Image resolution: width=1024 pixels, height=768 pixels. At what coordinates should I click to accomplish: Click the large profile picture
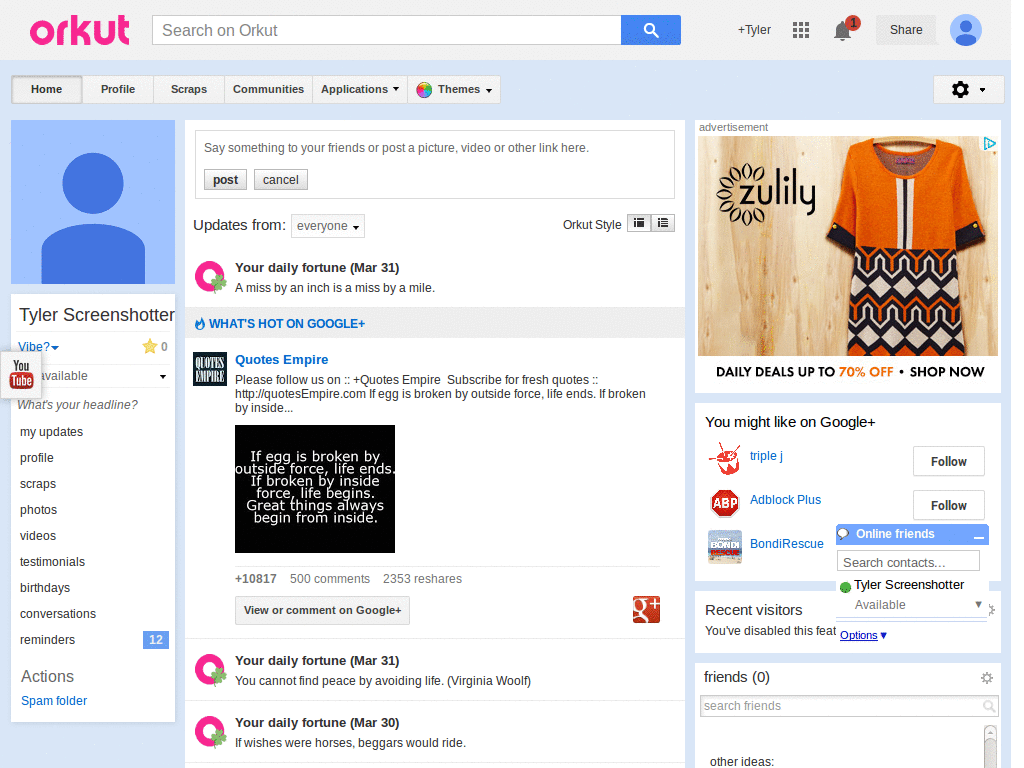(93, 202)
